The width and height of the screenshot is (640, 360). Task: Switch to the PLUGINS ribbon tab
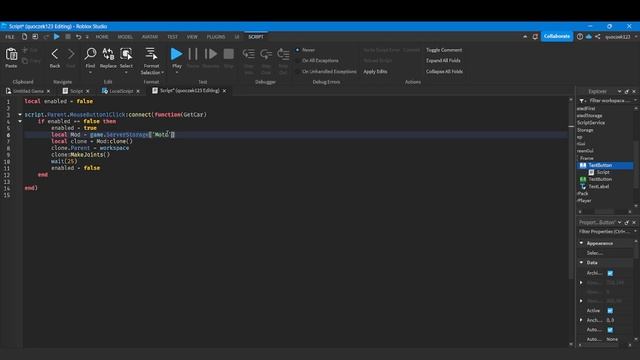[216, 37]
